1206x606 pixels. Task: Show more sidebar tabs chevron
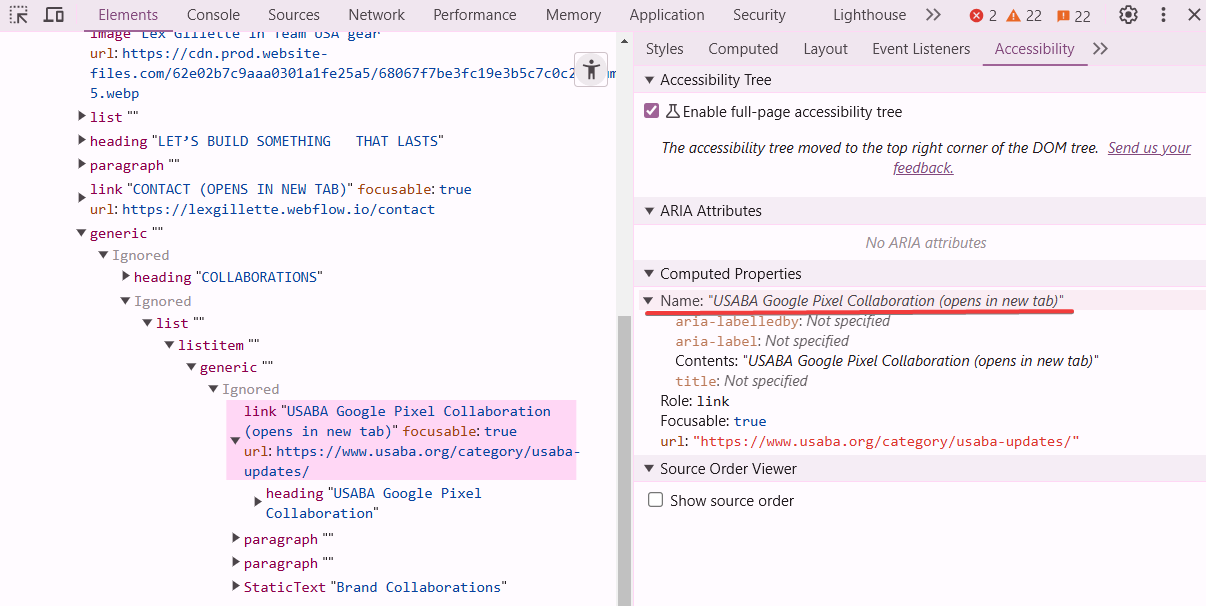click(1100, 49)
